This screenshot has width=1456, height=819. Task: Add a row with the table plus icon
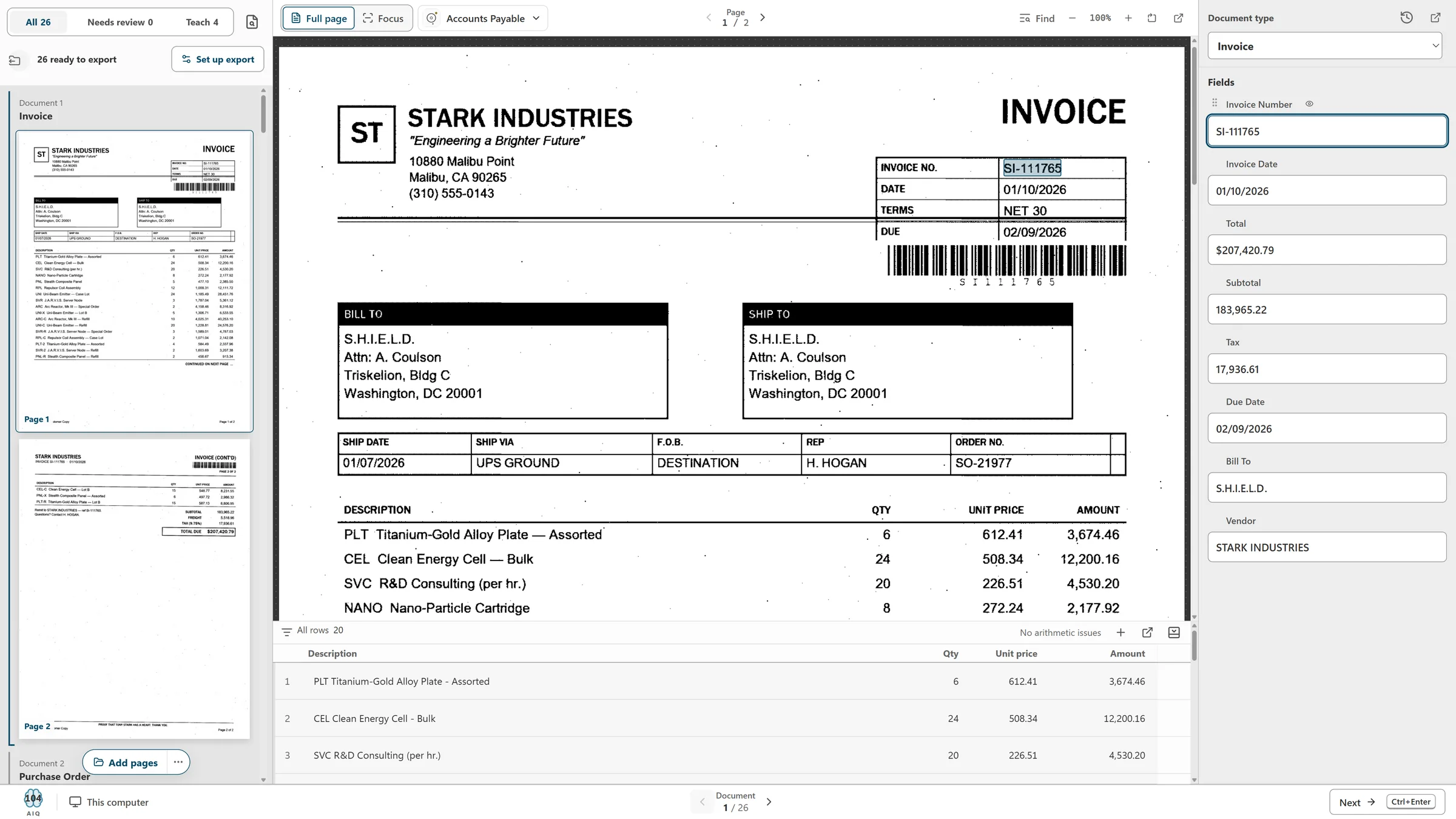pyautogui.click(x=1121, y=633)
